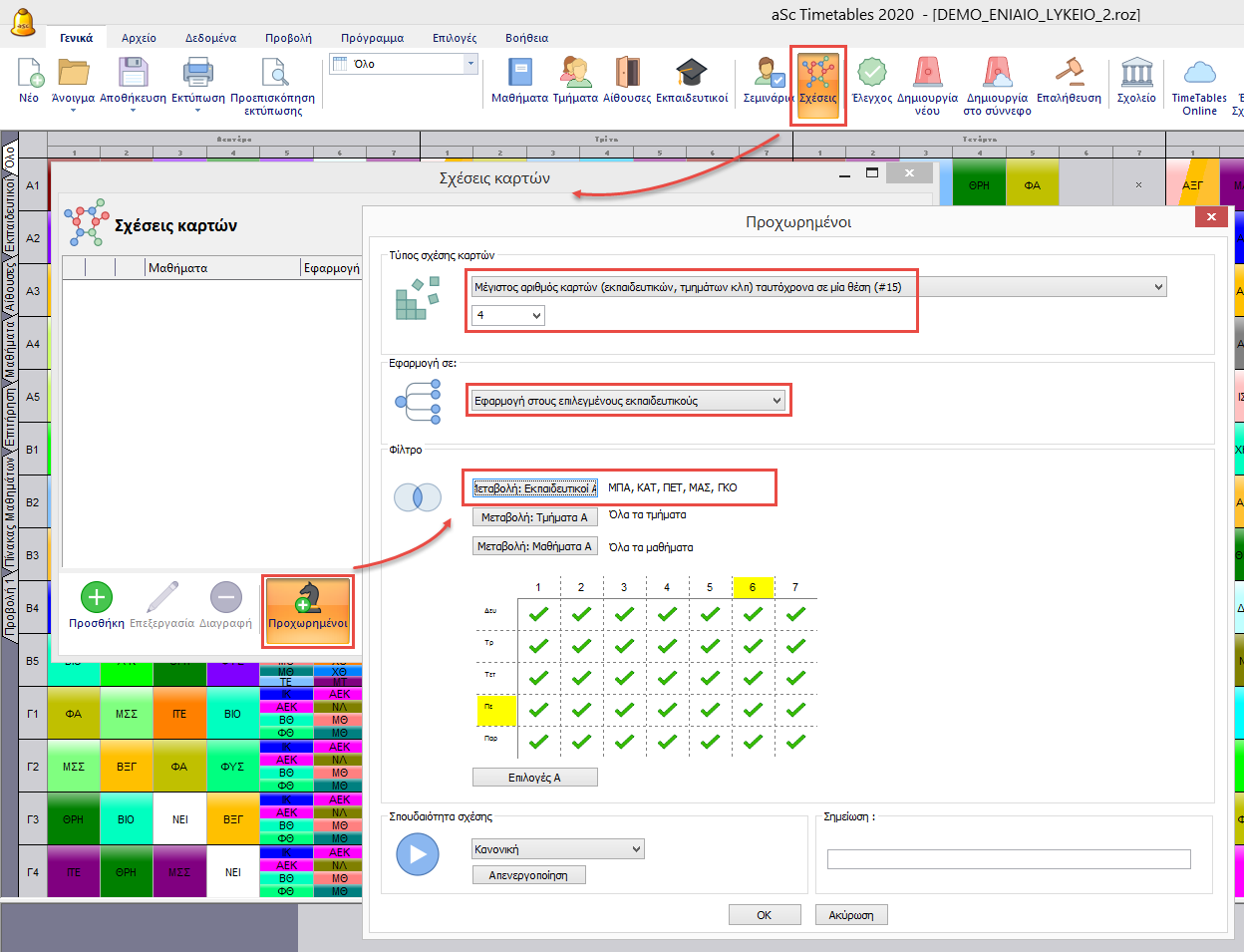Screen dimensions: 1244x952
Task: Switch to the Δεδομένα ribbon tab
Action: click(x=210, y=38)
